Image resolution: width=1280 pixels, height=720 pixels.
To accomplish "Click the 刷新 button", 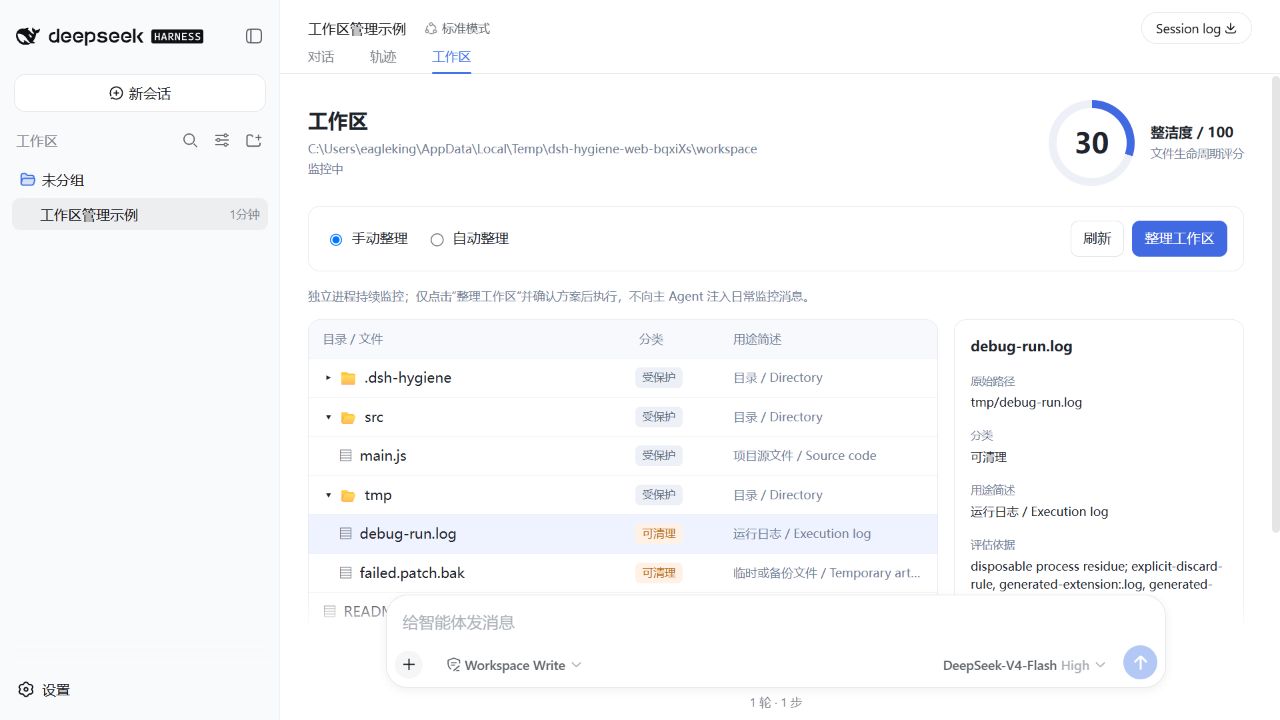I will pyautogui.click(x=1097, y=239).
